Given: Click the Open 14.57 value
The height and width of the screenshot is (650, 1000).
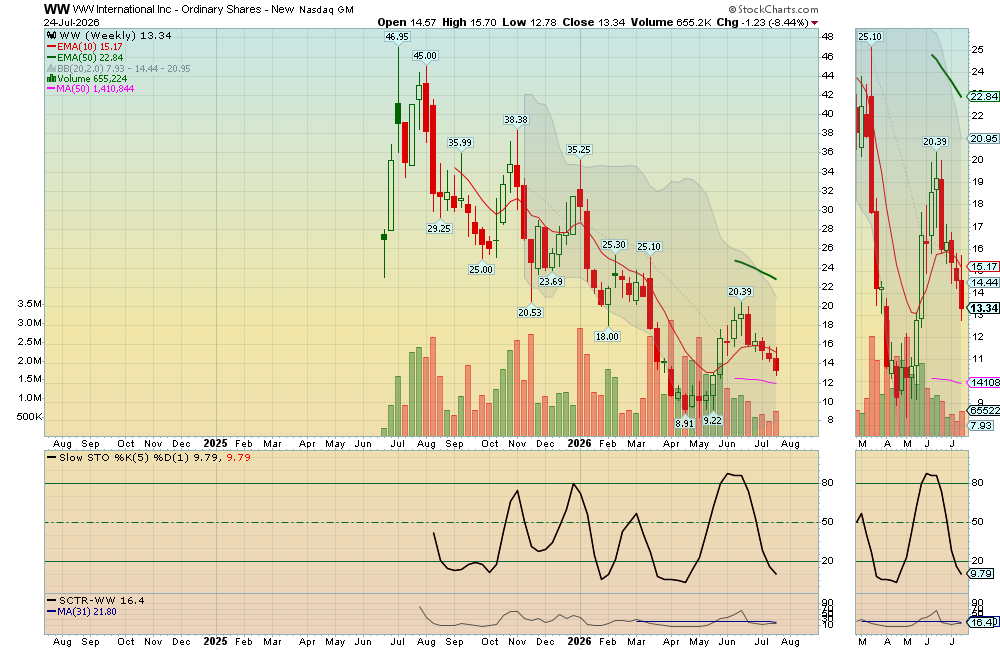Looking at the screenshot, I should 407,22.
